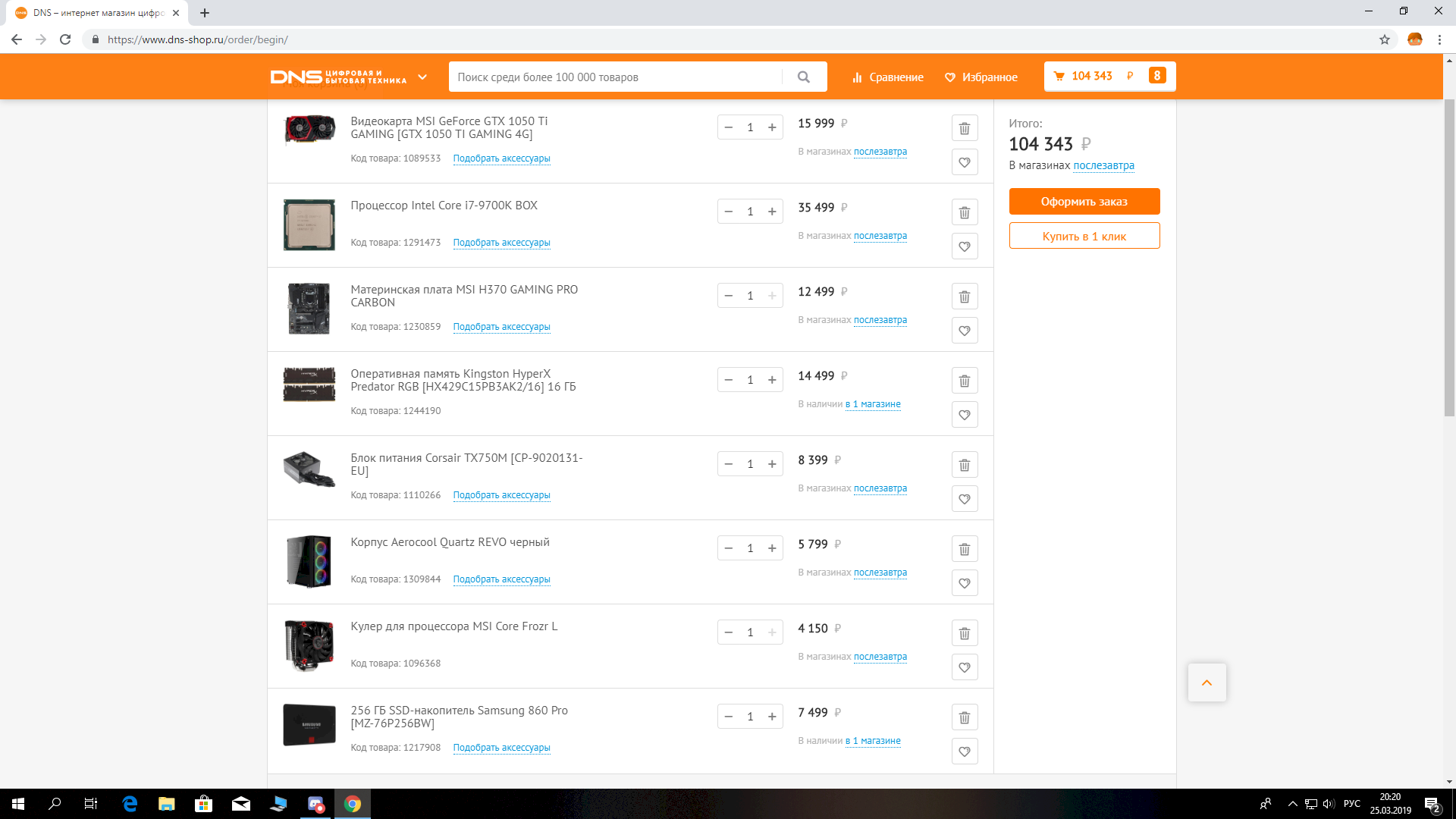Decrease quantity of Corsair TX750M power supply
This screenshot has height=819, width=1456.
[729, 464]
